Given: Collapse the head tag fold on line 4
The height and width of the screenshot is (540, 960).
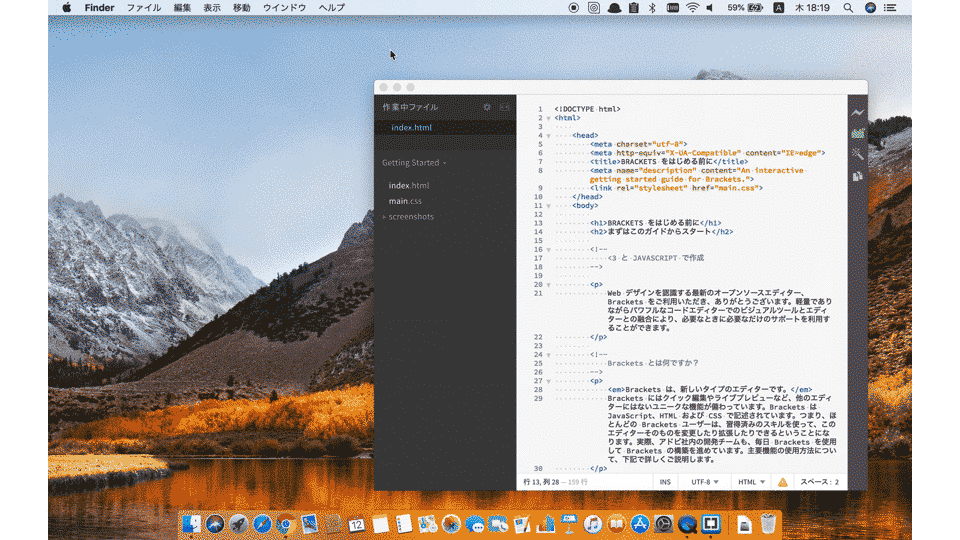Looking at the screenshot, I should point(549,136).
